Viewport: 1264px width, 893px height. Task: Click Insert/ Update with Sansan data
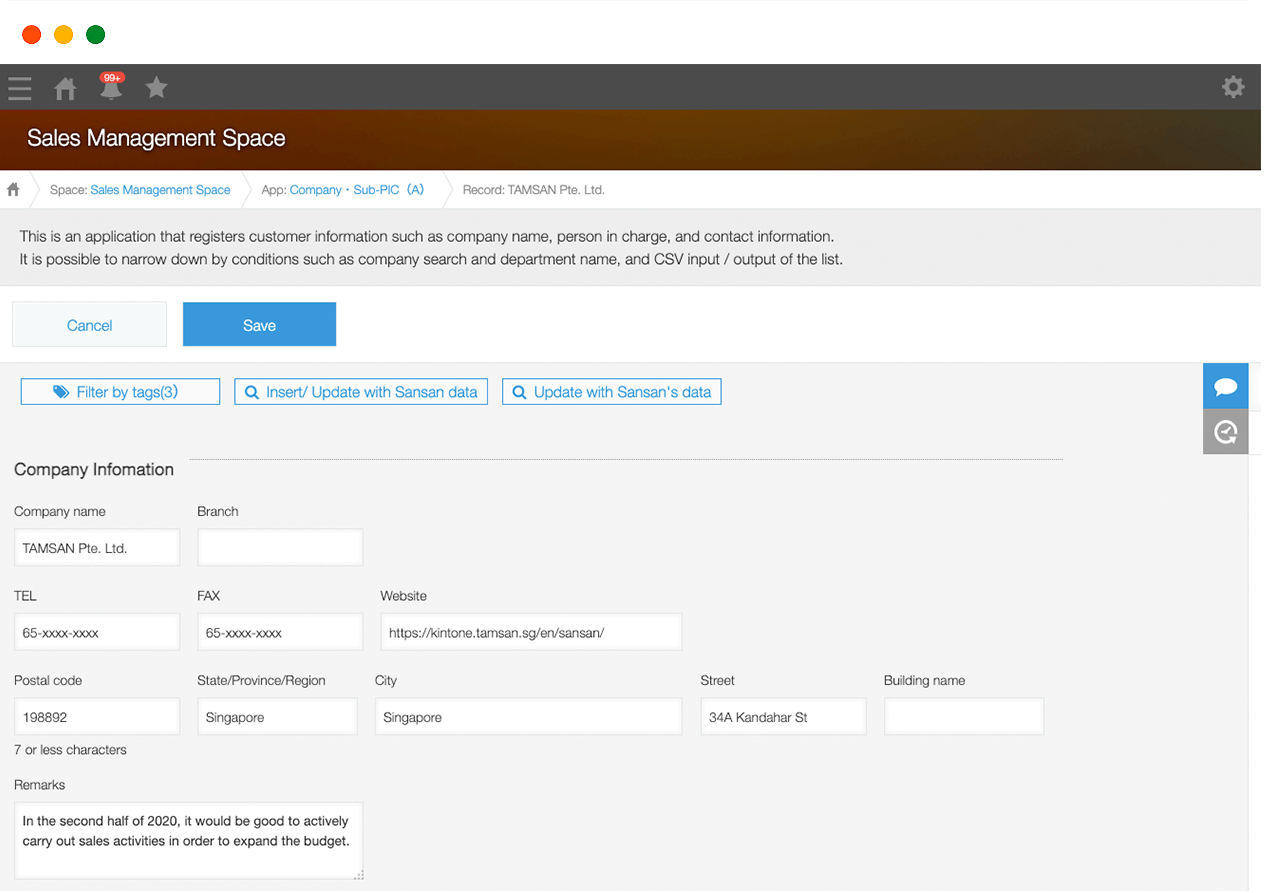(361, 392)
